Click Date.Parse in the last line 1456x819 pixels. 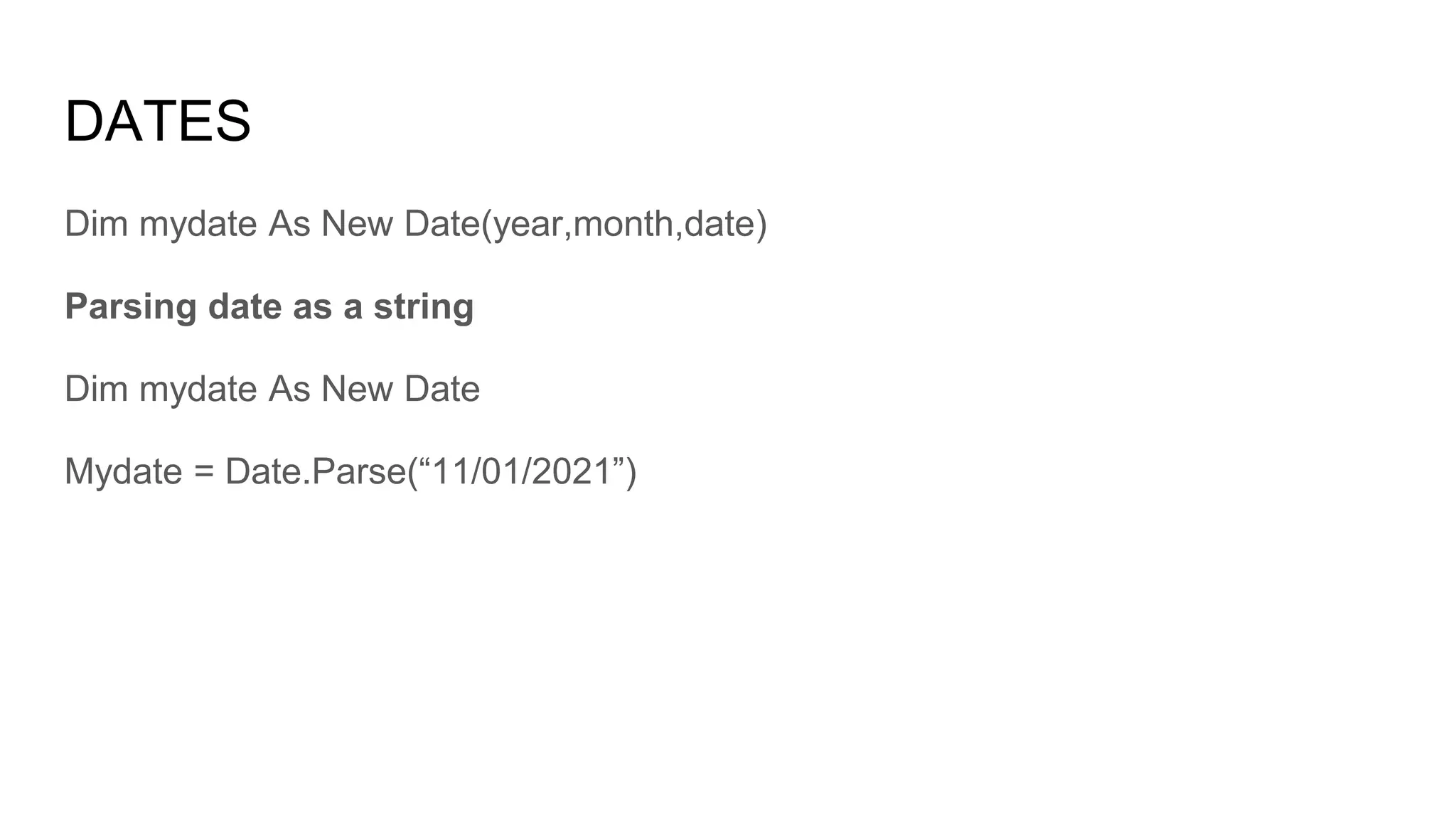pyautogui.click(x=315, y=472)
